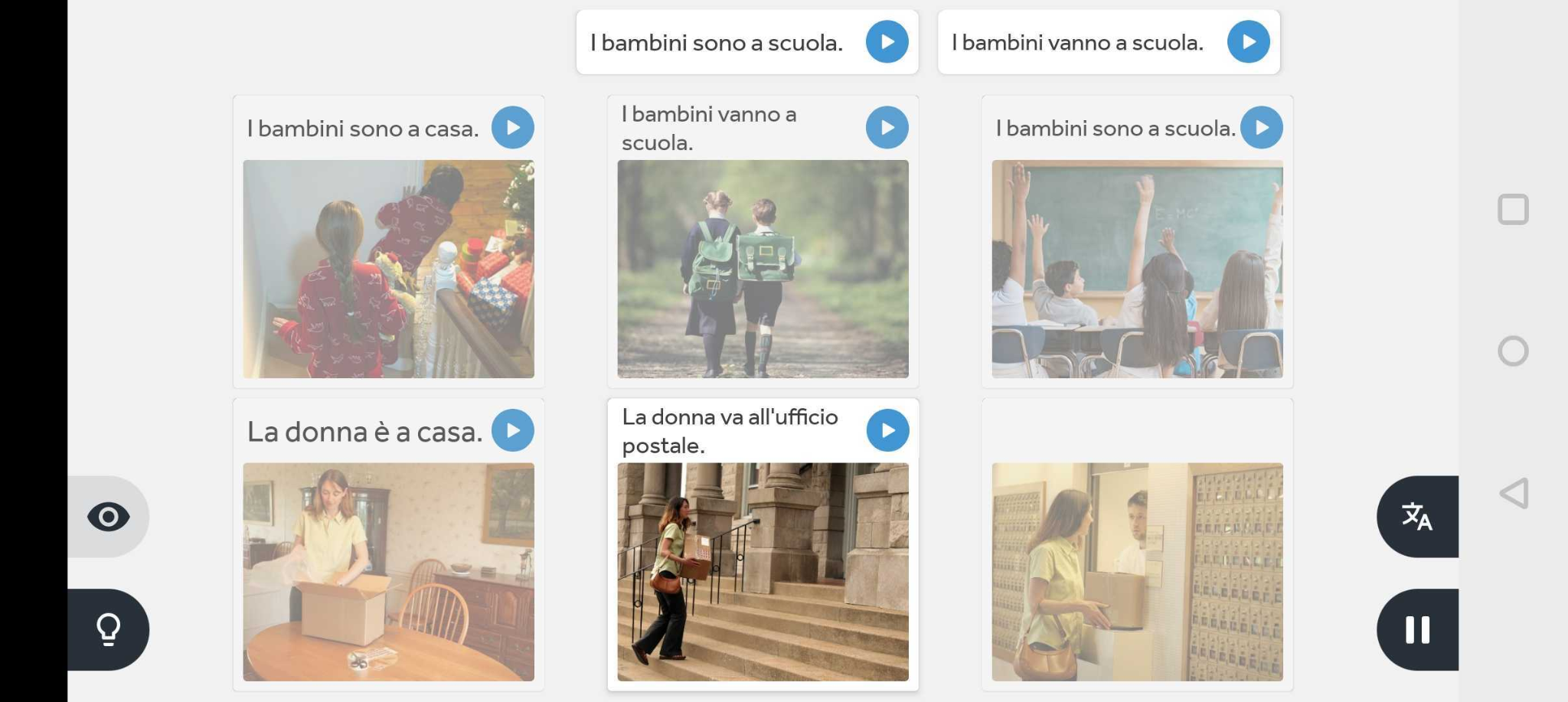The width and height of the screenshot is (1568, 702).
Task: Play audio on backpack children card
Action: [x=887, y=128]
